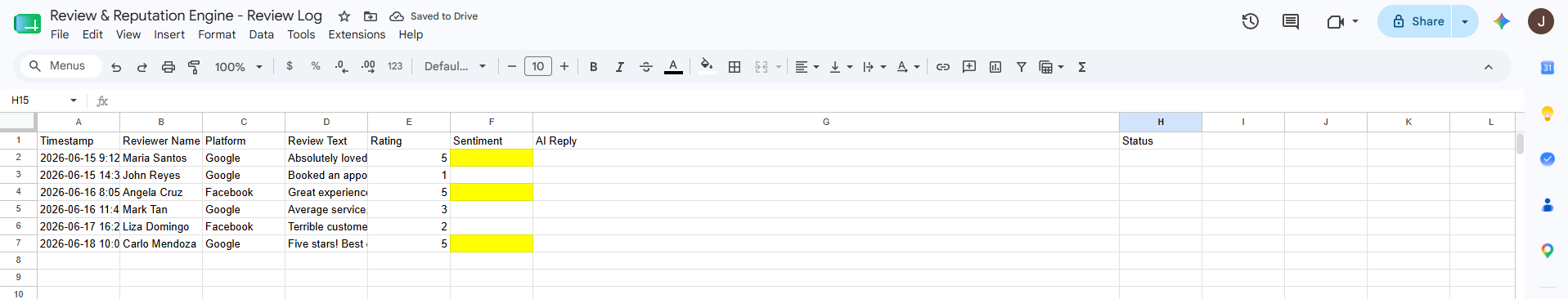Screen dimensions: 1568x299
Task: Open the File menu
Action: tap(60, 34)
